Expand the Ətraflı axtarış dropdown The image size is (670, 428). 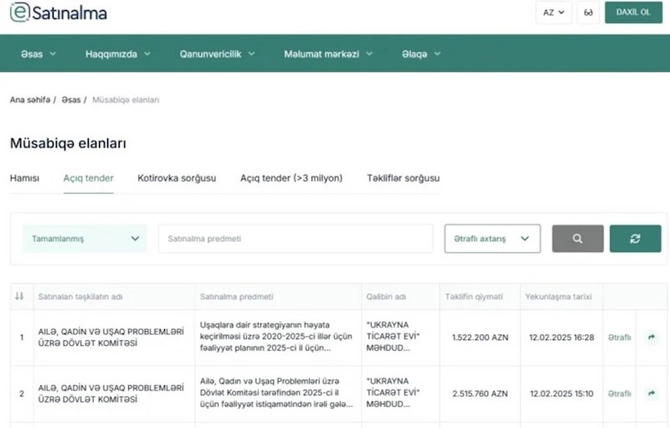[492, 239]
